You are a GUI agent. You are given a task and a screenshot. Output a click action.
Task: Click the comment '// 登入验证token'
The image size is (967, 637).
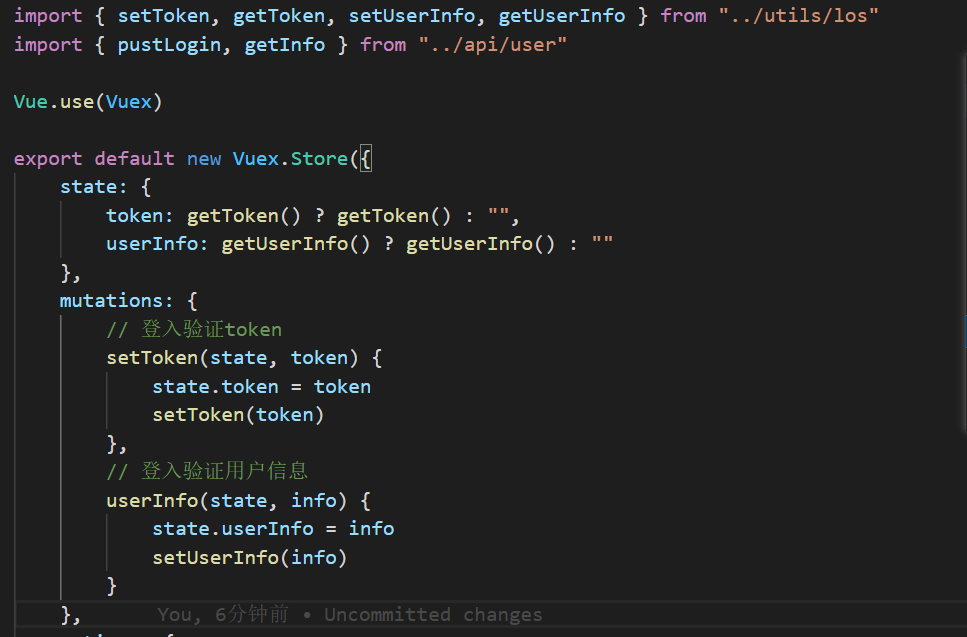194,329
